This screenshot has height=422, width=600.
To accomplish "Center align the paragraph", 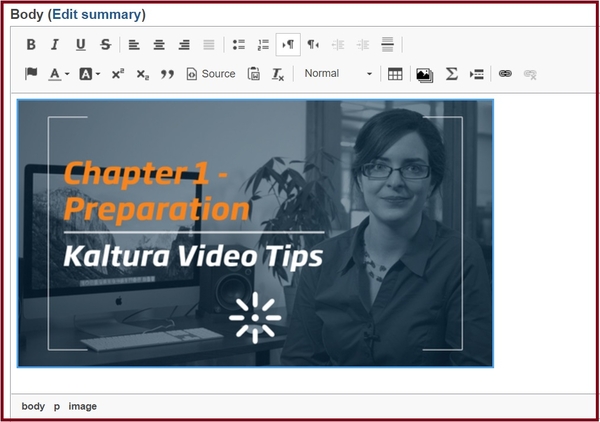I will pyautogui.click(x=159, y=45).
